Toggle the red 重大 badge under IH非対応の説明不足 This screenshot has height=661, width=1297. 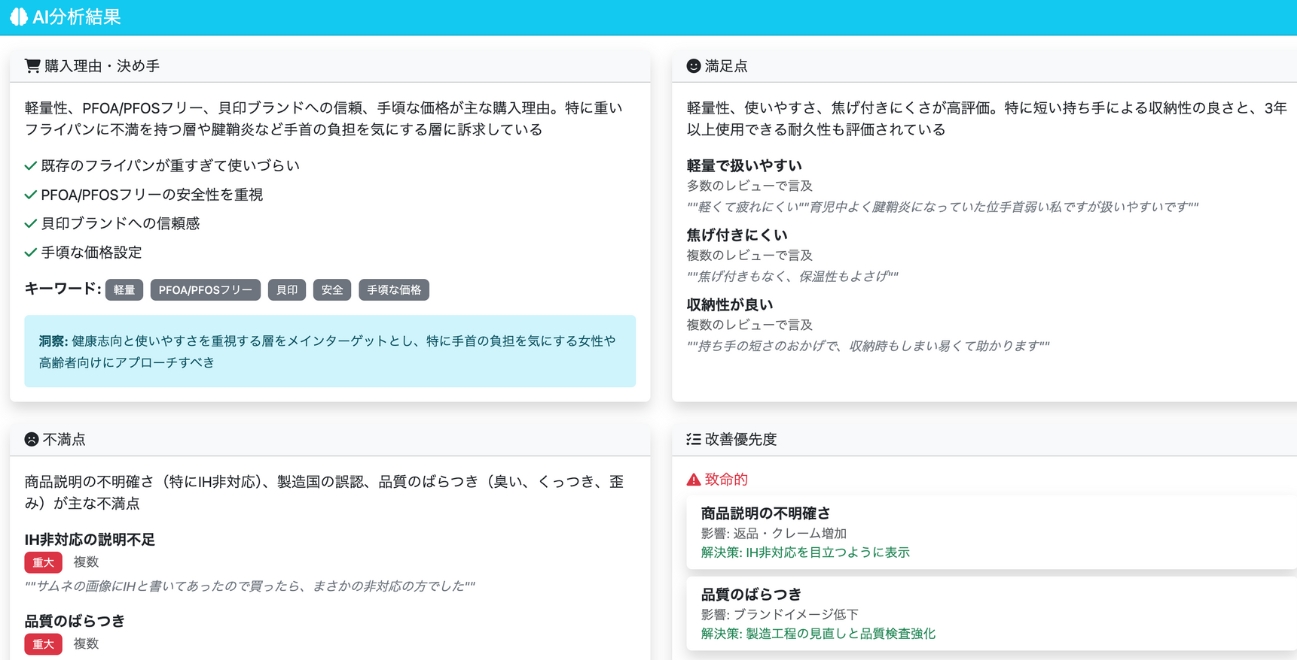point(42,563)
